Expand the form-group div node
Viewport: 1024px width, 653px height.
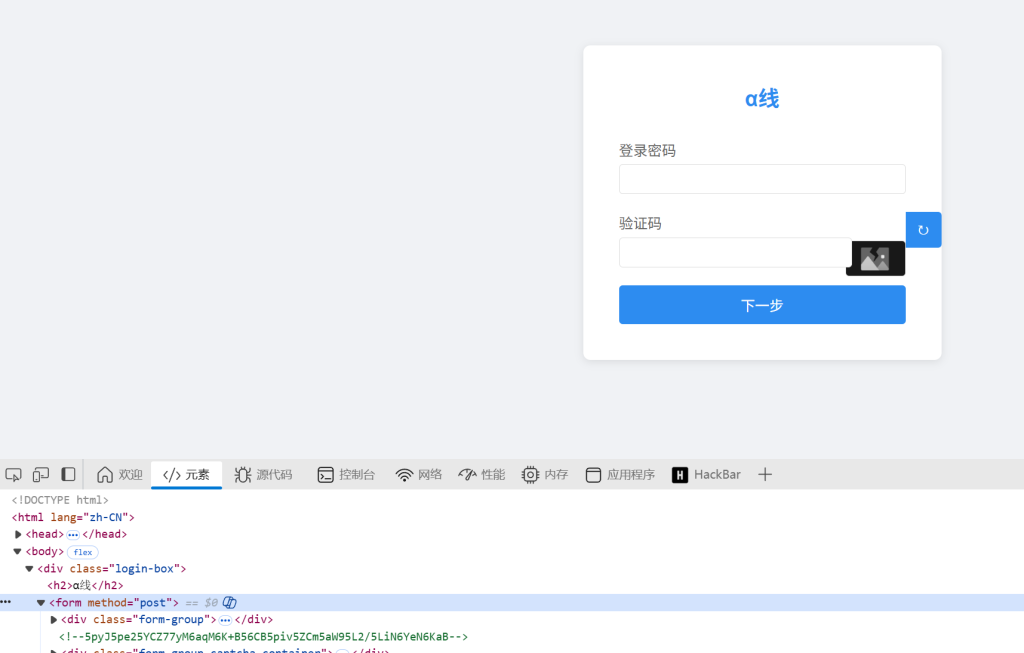(54, 620)
